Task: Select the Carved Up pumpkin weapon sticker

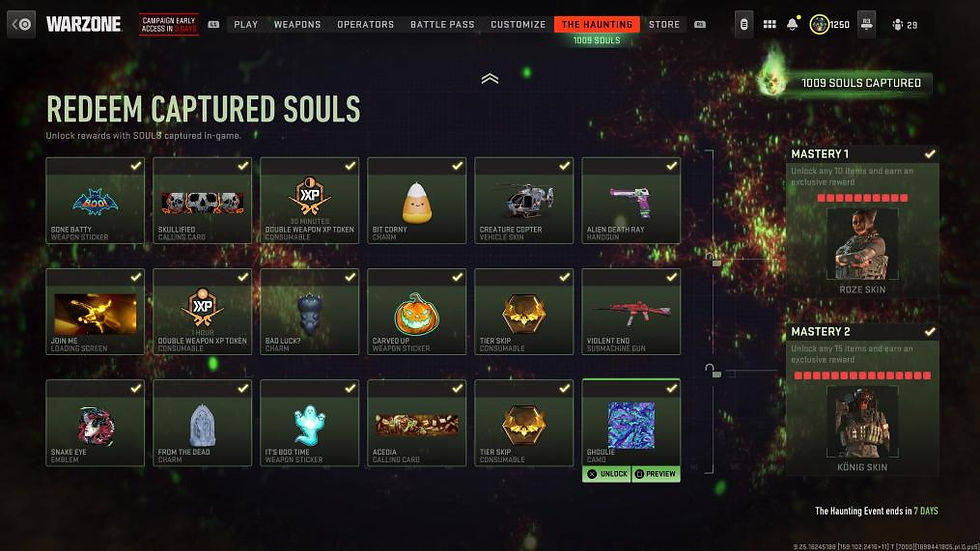Action: click(x=417, y=314)
